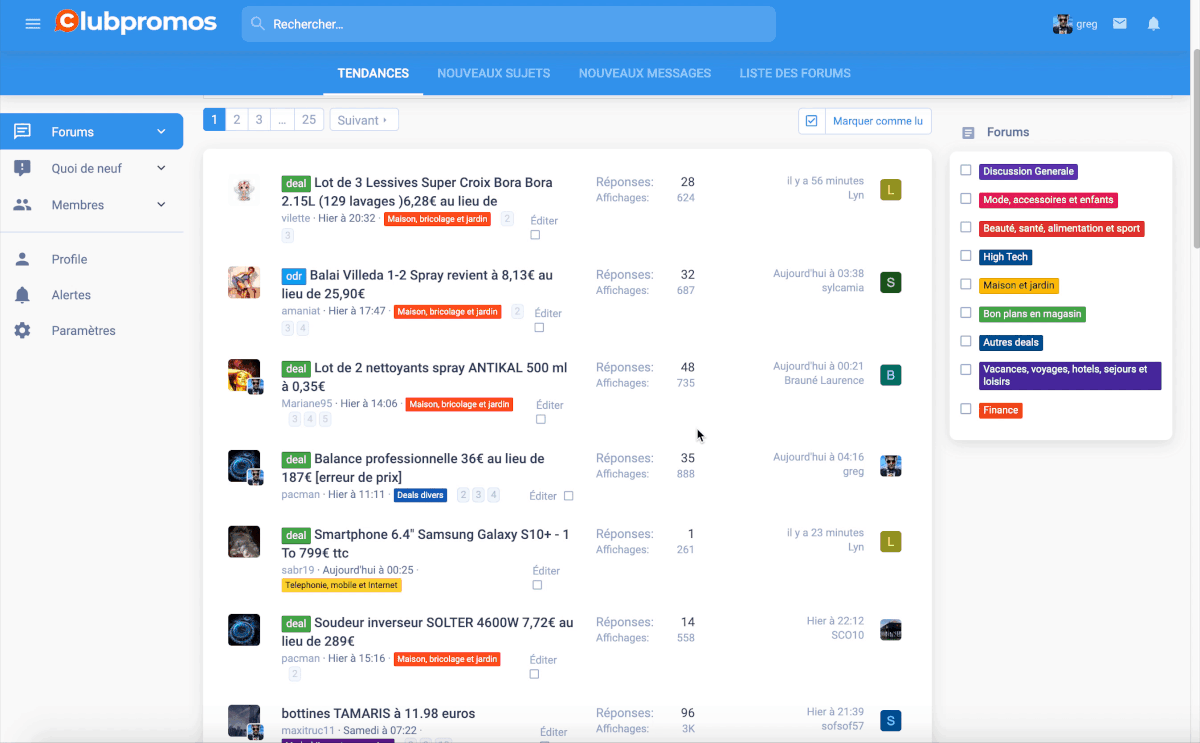Click into the Rechercher search field

508,24
